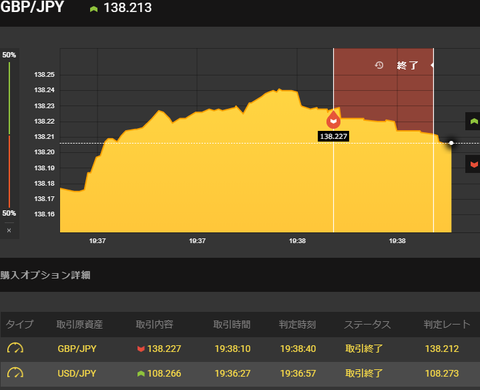The width and height of the screenshot is (480, 390).
Task: Click the red part of the sentiment bar
Action: (9, 172)
